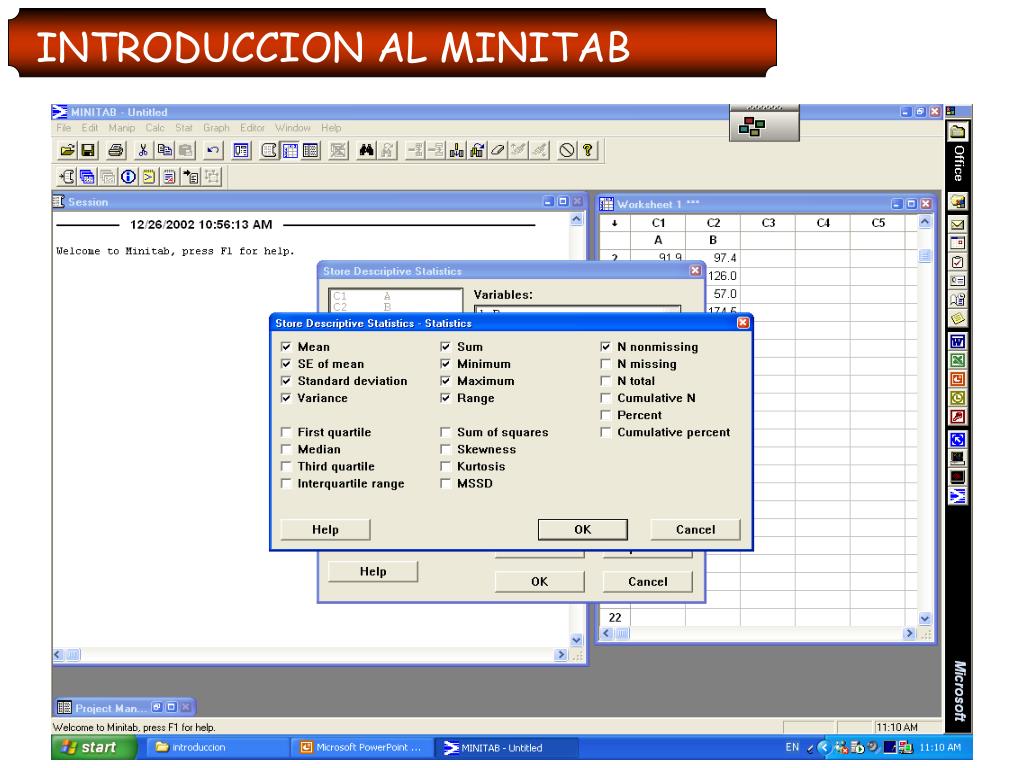
Task: Click the insert column chart-bars toolbar icon
Action: click(x=456, y=151)
